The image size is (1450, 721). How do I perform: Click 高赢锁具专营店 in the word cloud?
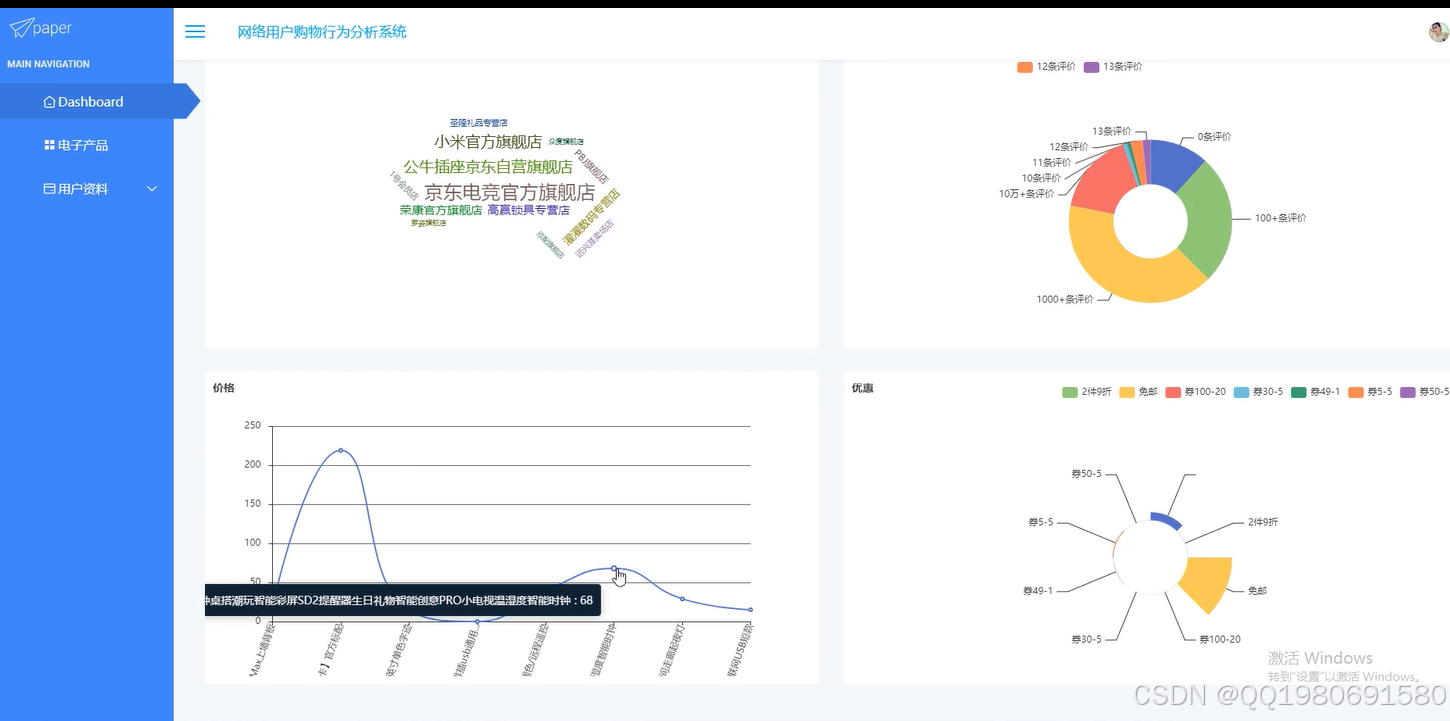(529, 210)
